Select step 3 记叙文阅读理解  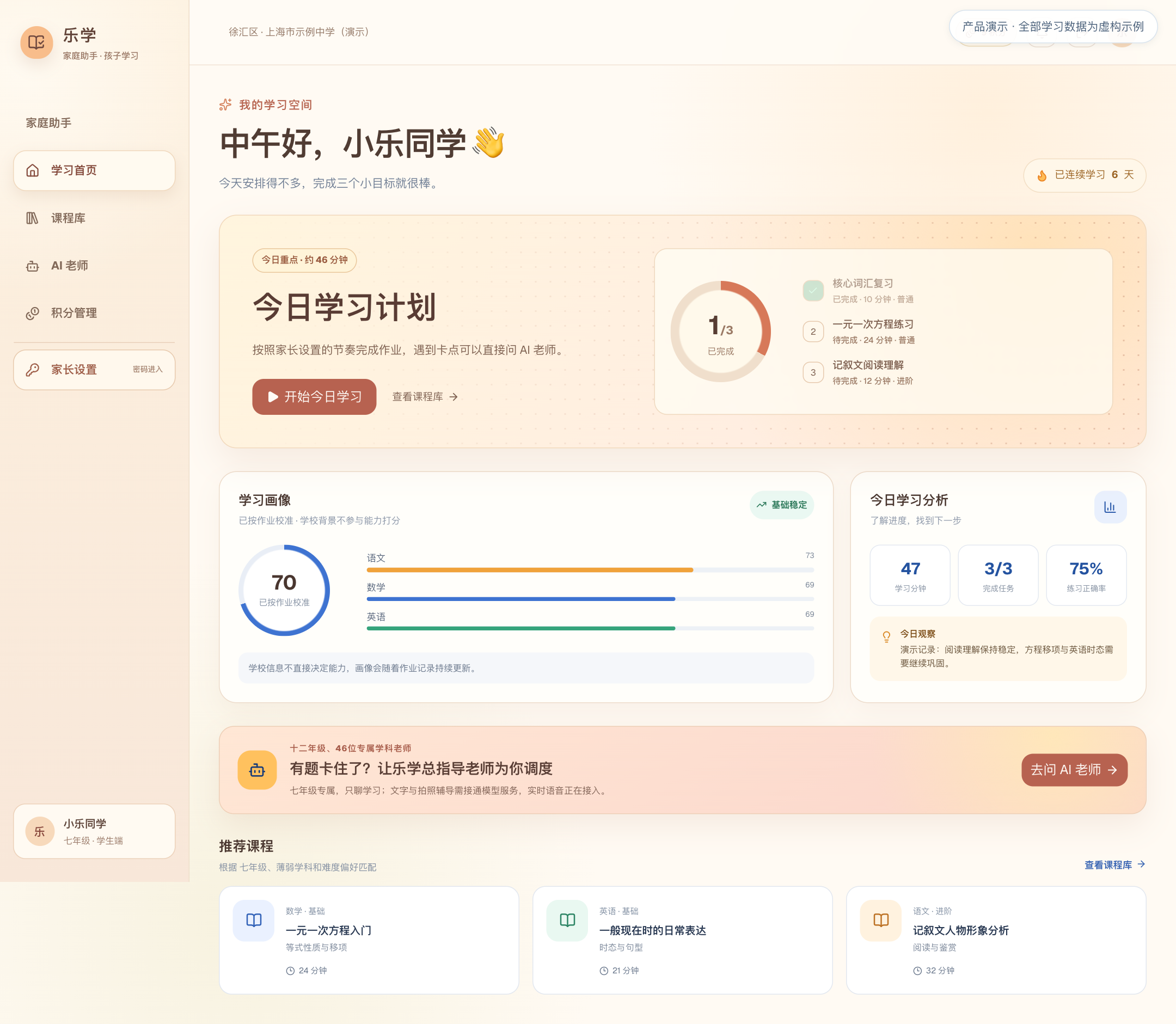(x=857, y=372)
